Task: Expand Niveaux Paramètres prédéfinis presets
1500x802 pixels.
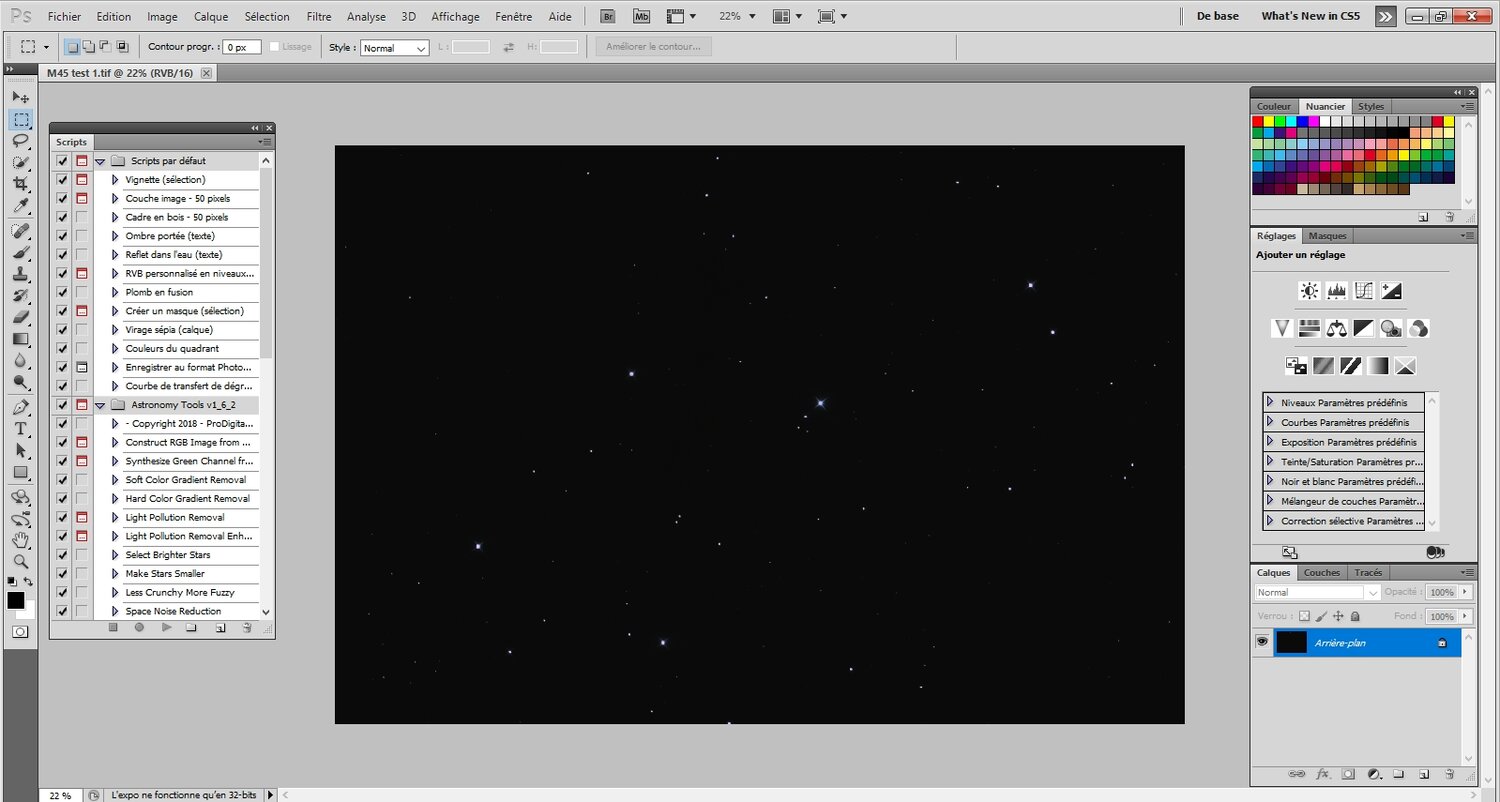Action: [1270, 402]
